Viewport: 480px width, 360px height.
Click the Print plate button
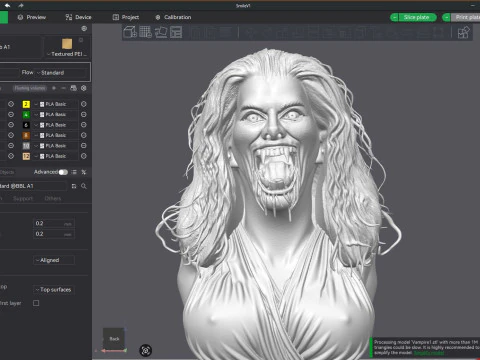pyautogui.click(x=466, y=17)
